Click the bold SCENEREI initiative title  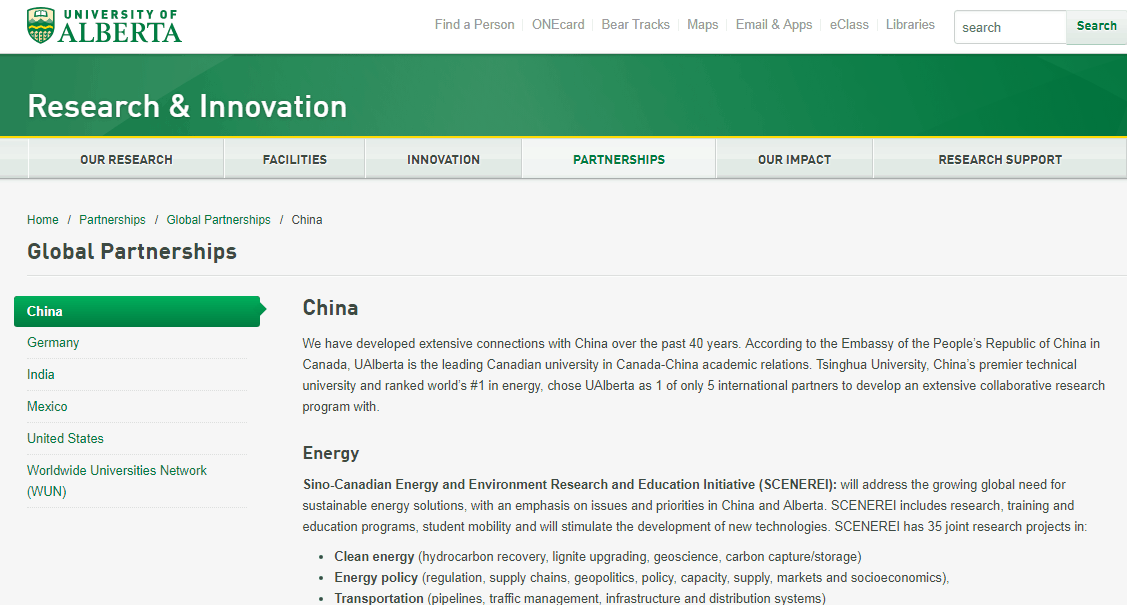570,484
